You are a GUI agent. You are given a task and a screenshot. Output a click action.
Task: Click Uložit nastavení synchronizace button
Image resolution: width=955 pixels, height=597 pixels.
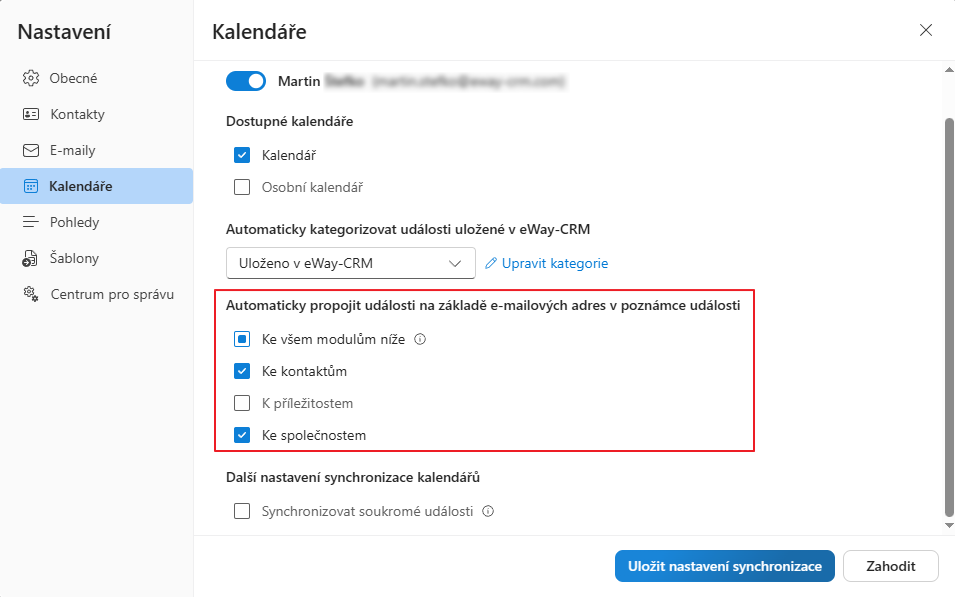point(723,566)
